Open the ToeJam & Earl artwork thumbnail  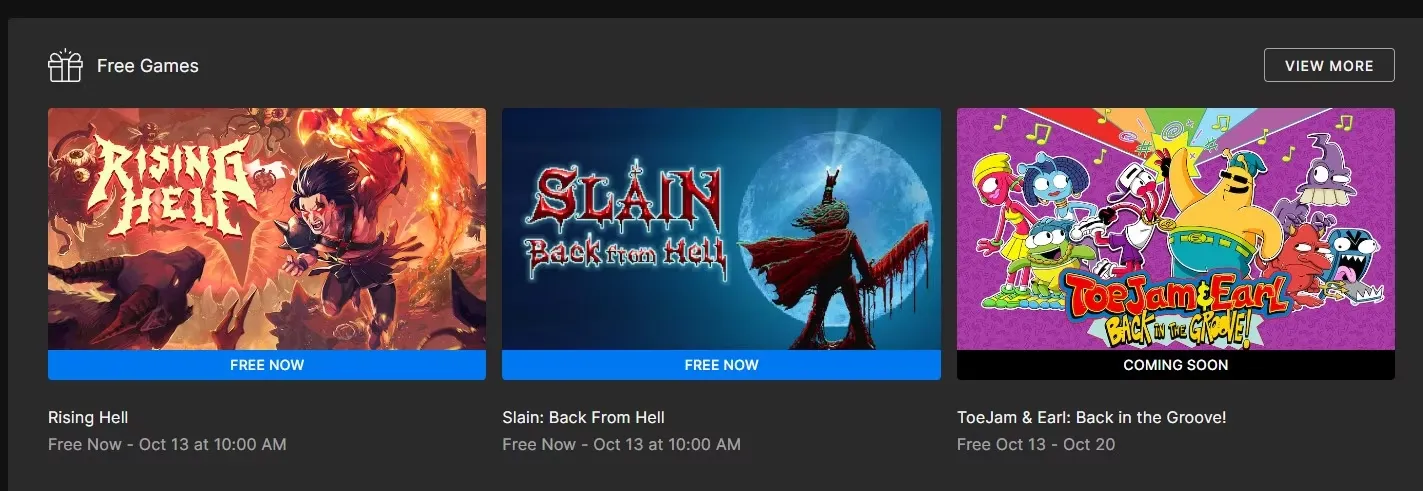pos(1176,229)
